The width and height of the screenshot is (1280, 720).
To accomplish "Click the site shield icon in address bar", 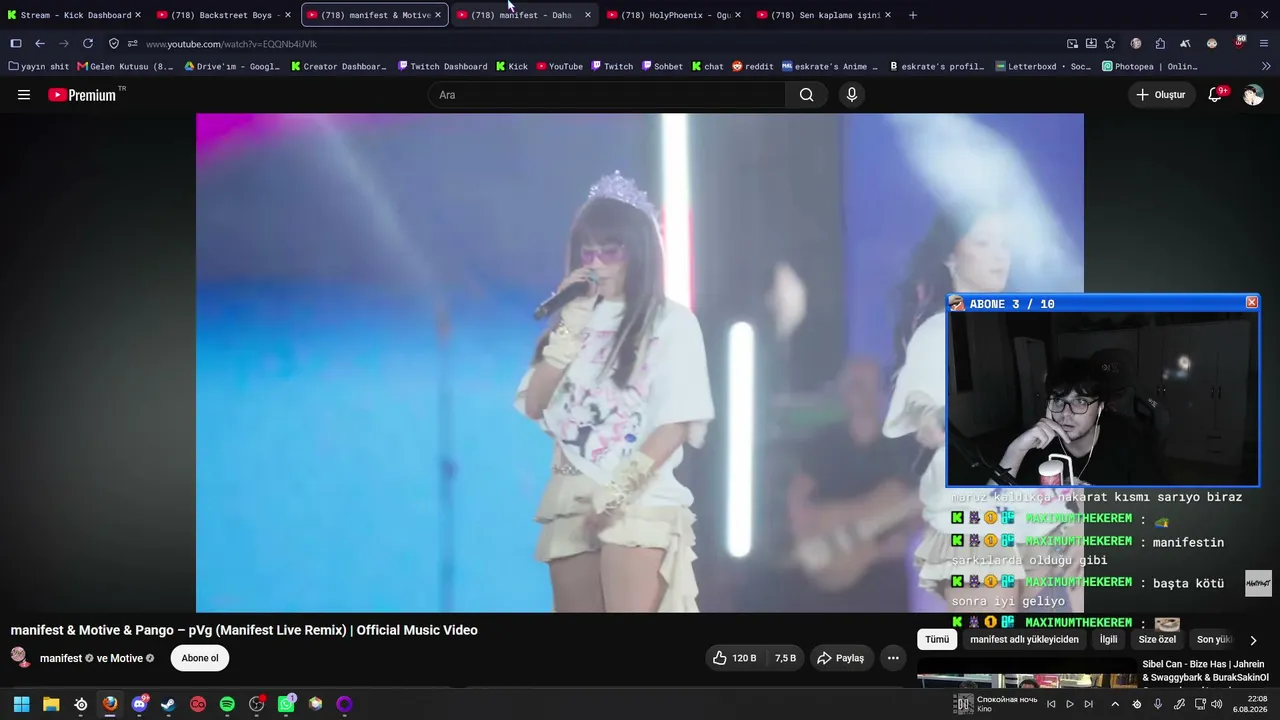I will [114, 44].
